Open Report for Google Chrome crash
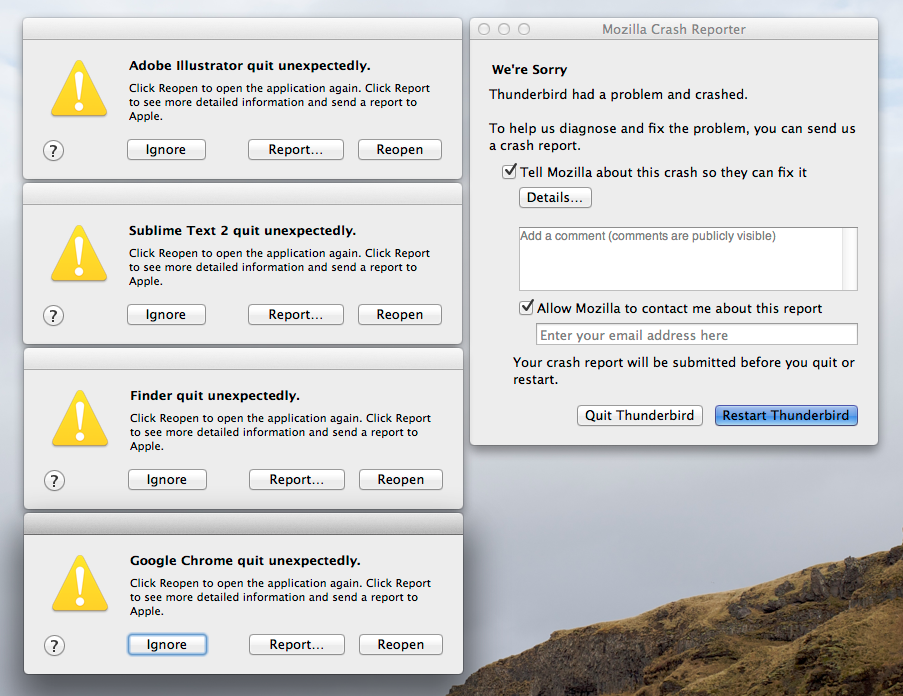903x696 pixels. pyautogui.click(x=297, y=645)
